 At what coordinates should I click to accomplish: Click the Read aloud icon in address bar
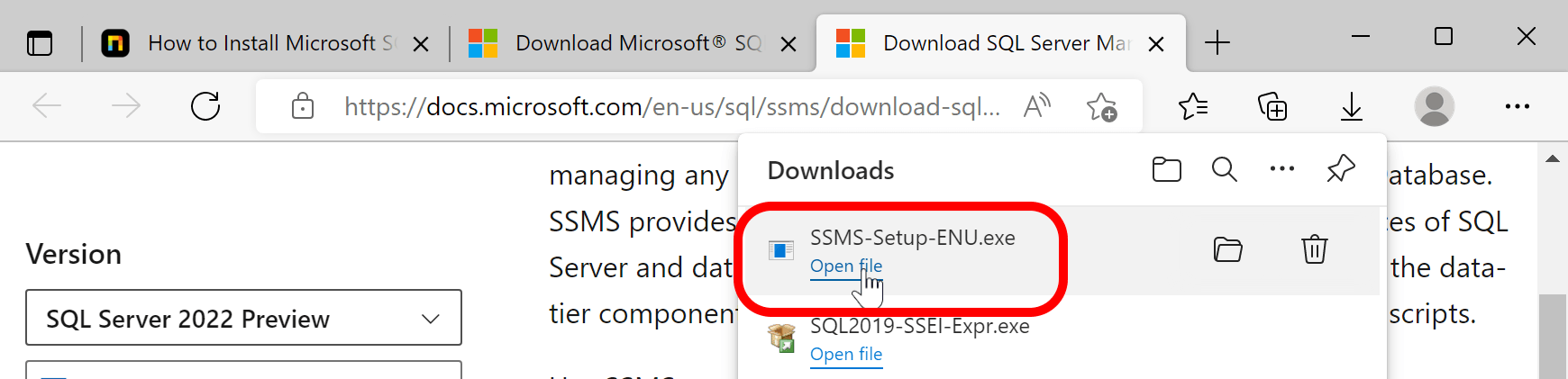(1037, 107)
